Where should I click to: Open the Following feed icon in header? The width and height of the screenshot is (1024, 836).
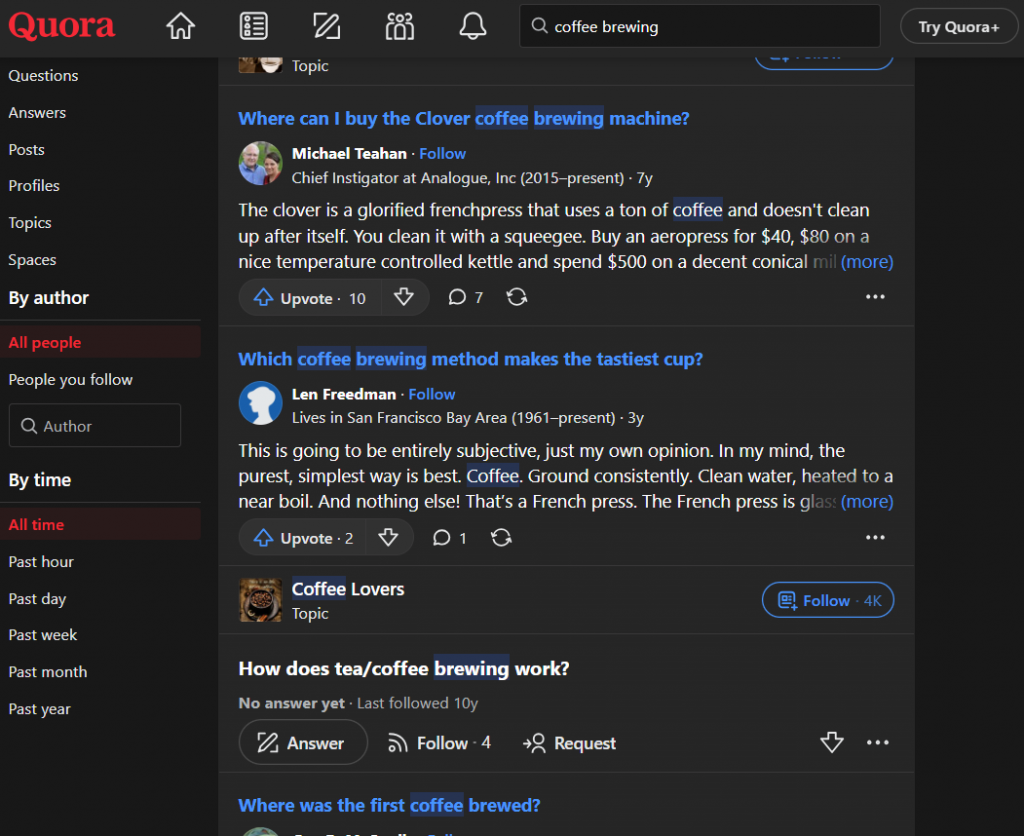tap(254, 26)
